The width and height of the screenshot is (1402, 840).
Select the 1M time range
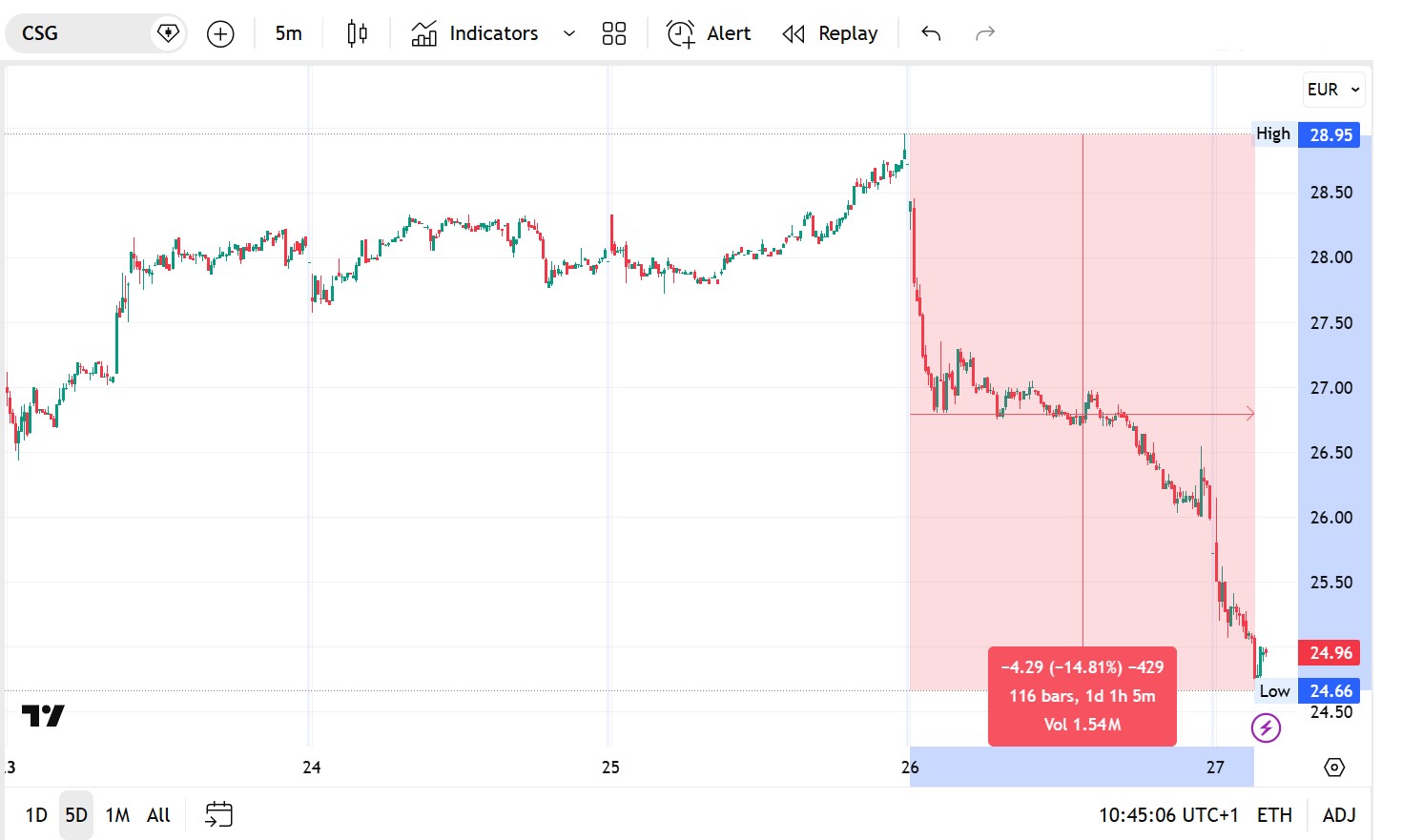(x=117, y=815)
